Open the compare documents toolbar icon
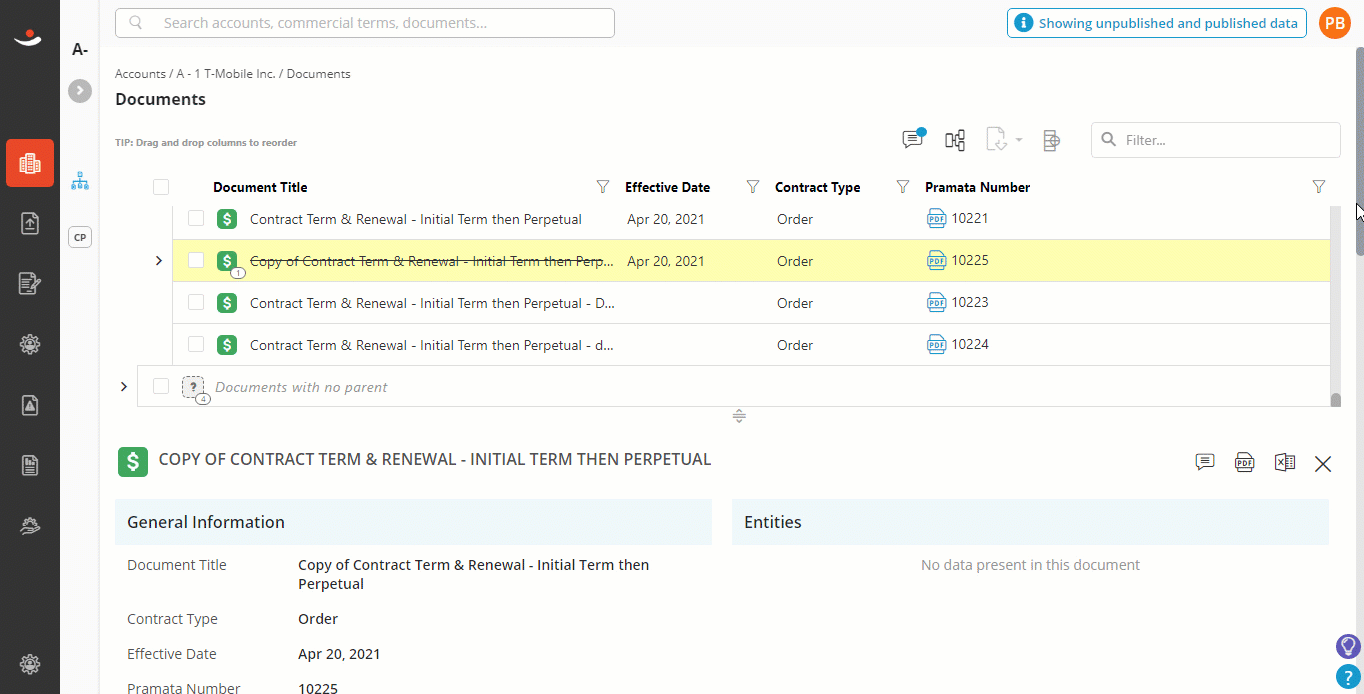 [955, 140]
